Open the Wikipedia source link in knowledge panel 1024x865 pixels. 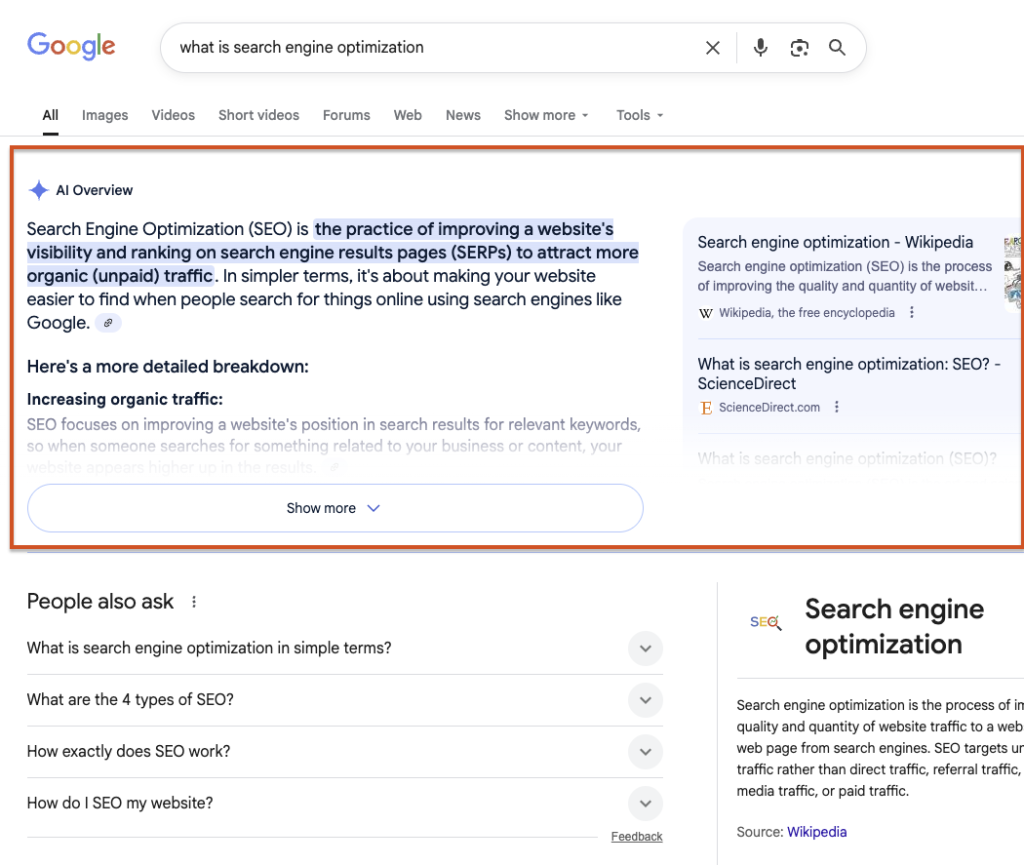tap(817, 831)
